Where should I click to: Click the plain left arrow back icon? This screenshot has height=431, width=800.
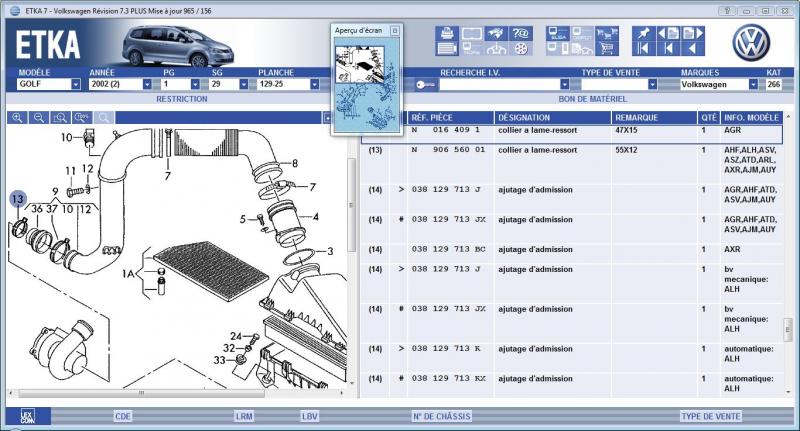[x=693, y=48]
